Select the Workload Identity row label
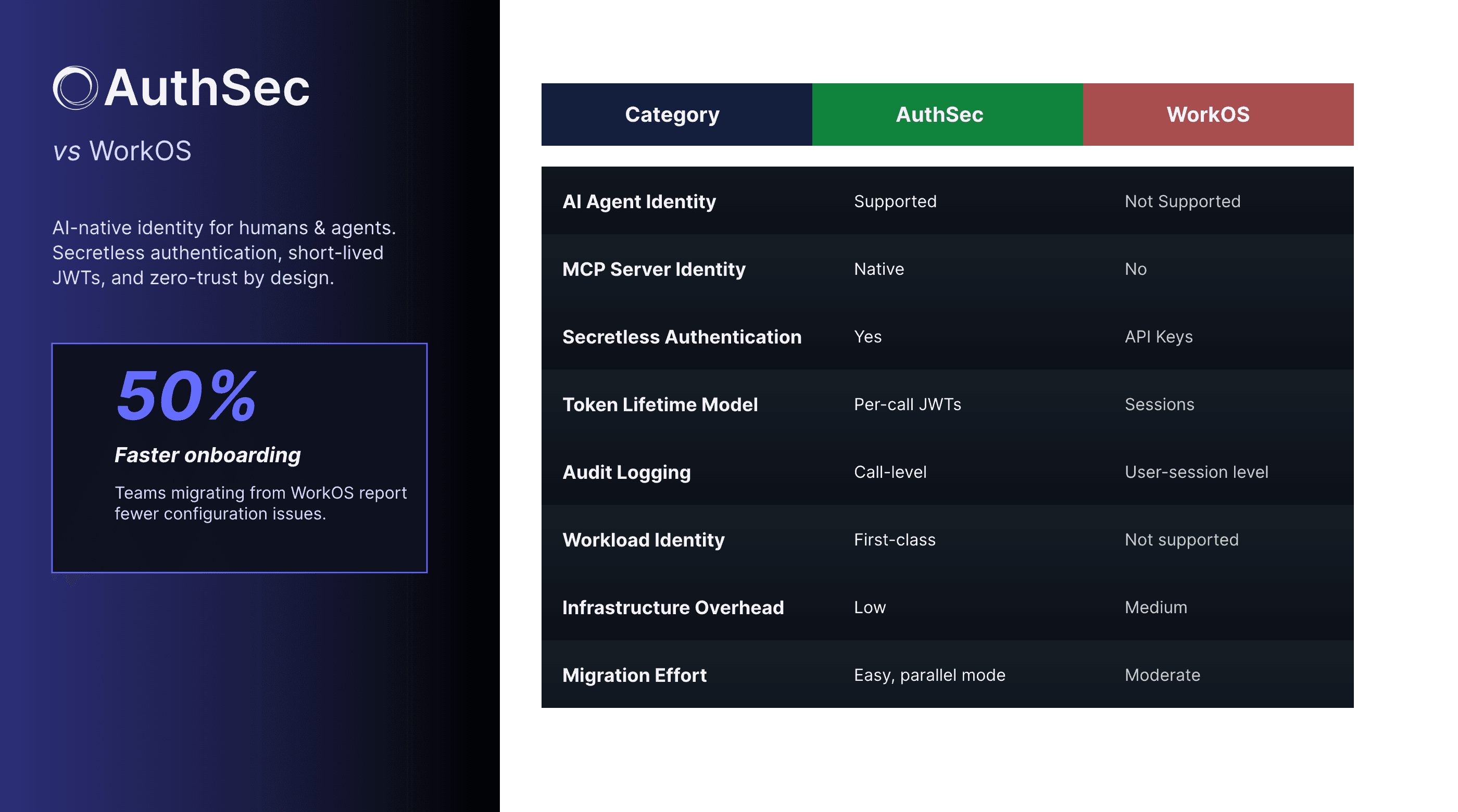 tap(643, 540)
